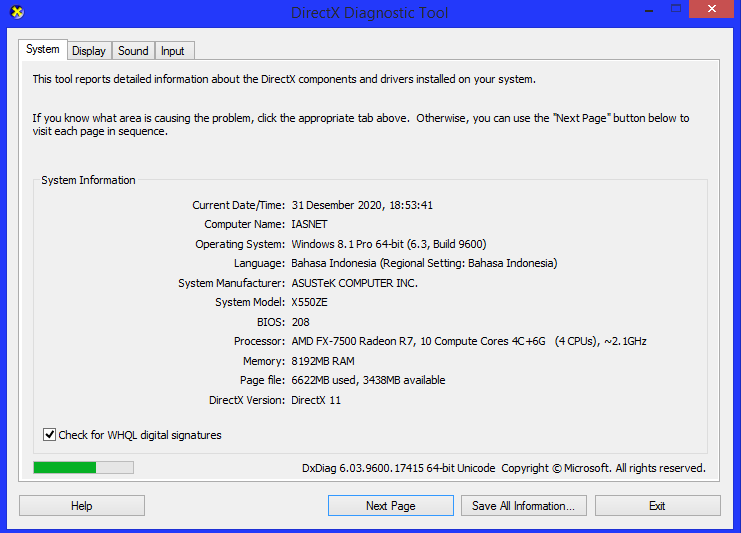Close the window with the red X
The image size is (741, 533).
pos(711,9)
